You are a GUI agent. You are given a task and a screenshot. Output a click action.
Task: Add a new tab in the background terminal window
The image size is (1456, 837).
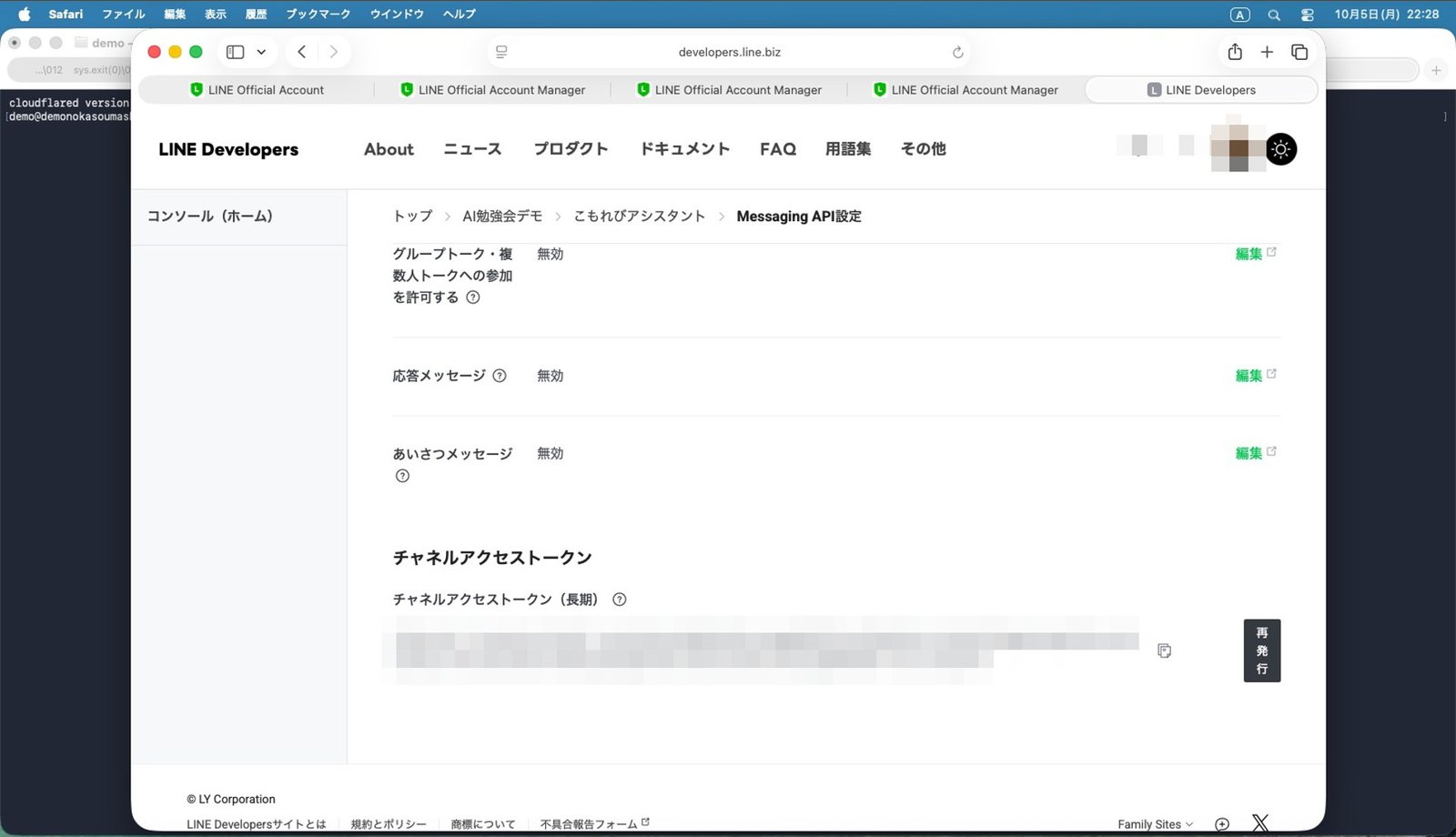1436,70
